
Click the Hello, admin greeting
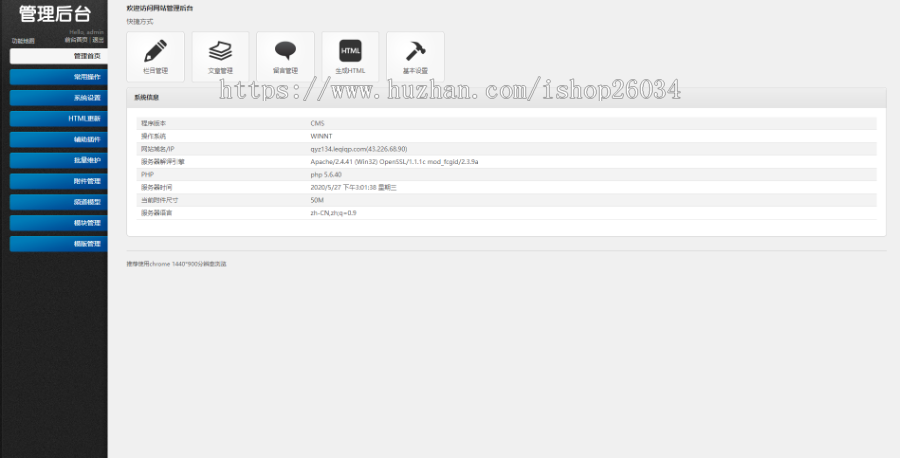tap(87, 32)
